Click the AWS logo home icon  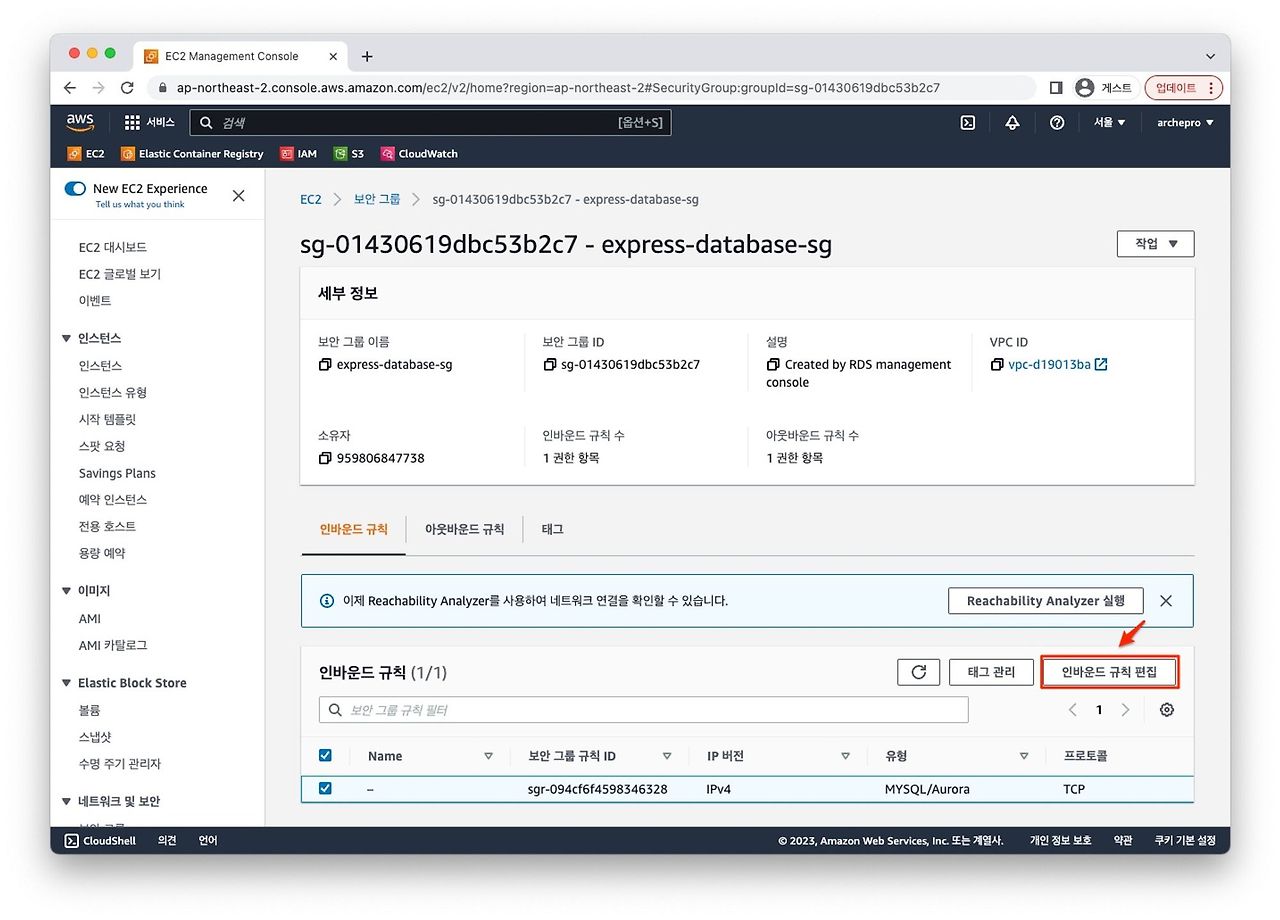point(80,122)
